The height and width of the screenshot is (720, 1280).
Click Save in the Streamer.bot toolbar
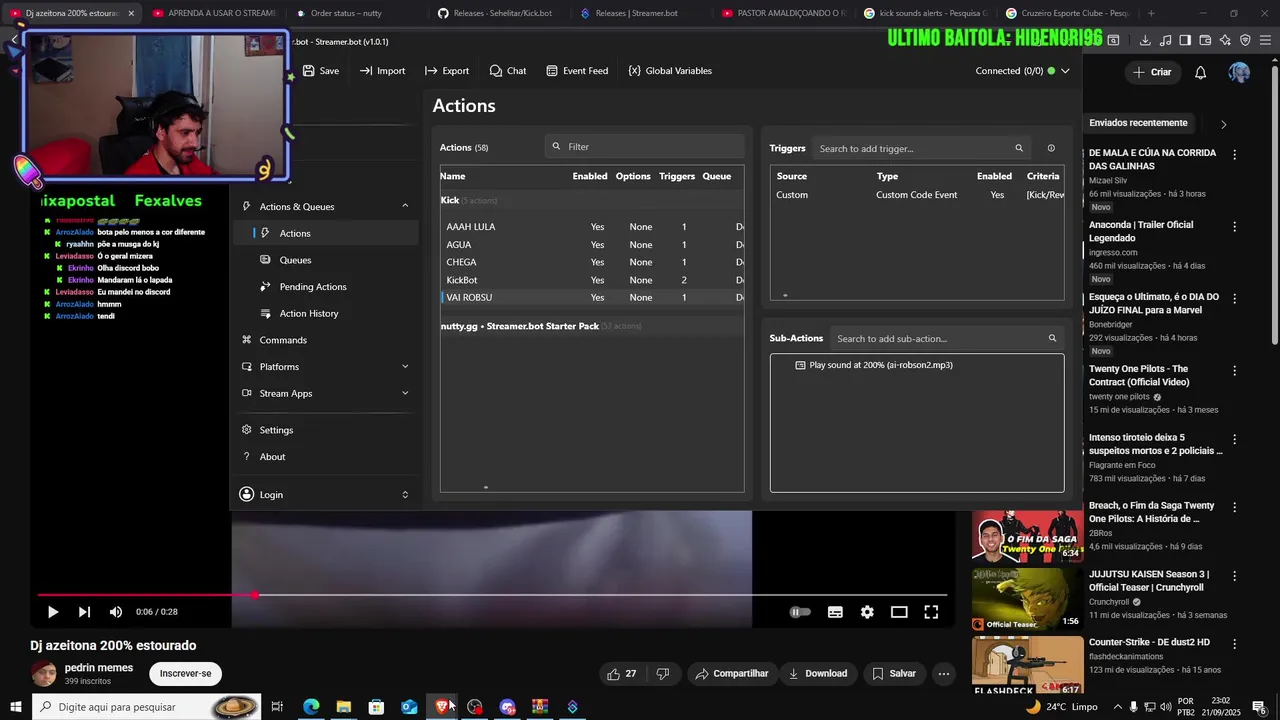click(x=321, y=71)
